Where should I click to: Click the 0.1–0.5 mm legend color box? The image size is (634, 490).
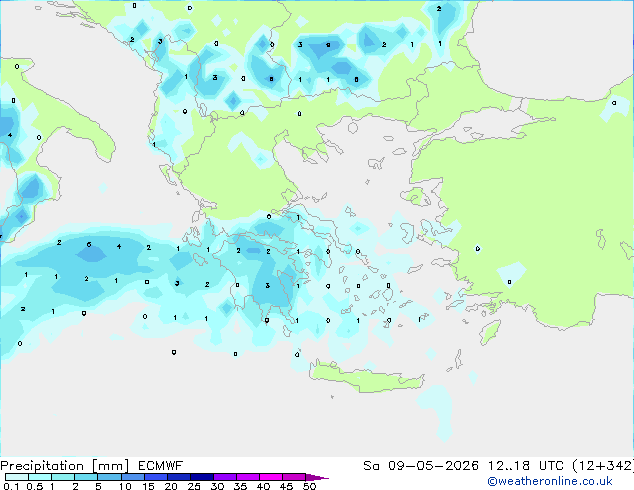click(17, 477)
